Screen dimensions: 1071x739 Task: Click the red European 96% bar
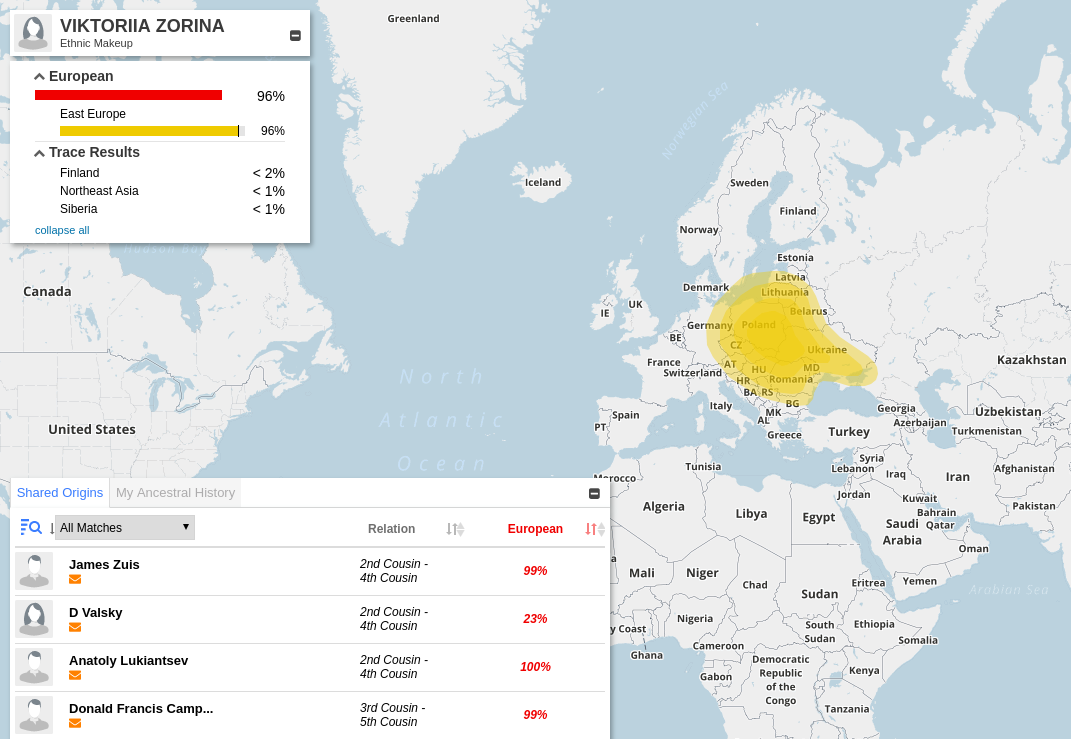pos(128,96)
